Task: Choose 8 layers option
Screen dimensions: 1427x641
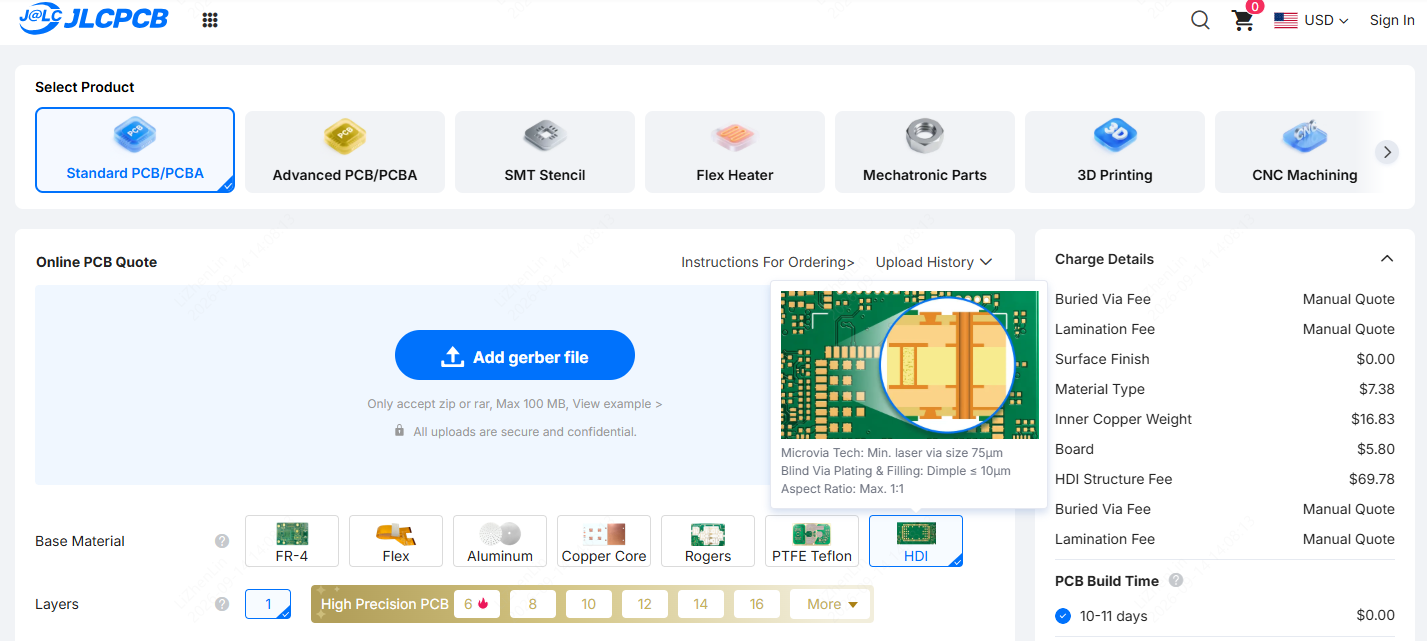Action: [533, 604]
